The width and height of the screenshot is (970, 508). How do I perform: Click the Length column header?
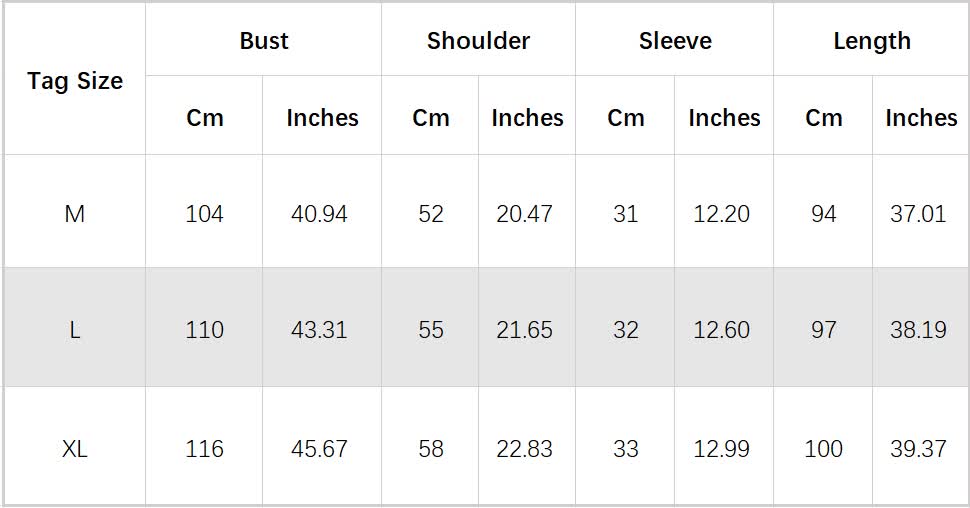click(x=871, y=40)
